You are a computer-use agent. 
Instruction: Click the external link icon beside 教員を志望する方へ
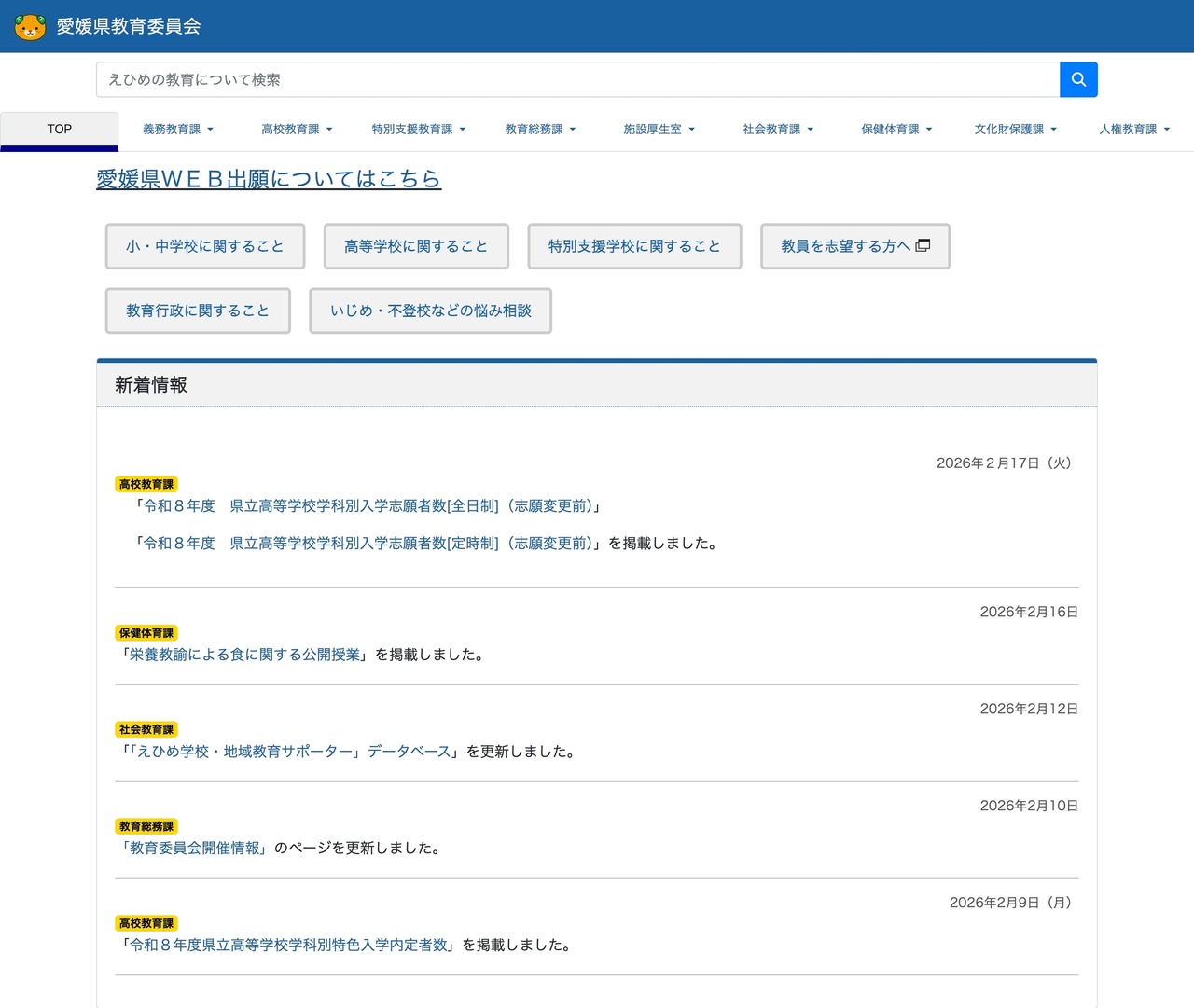(923, 244)
